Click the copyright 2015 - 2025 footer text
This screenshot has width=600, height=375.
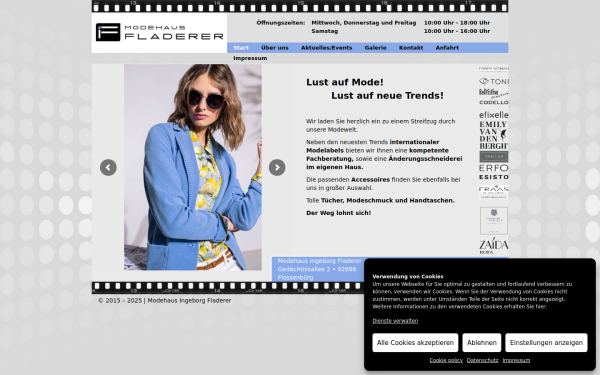[165, 300]
